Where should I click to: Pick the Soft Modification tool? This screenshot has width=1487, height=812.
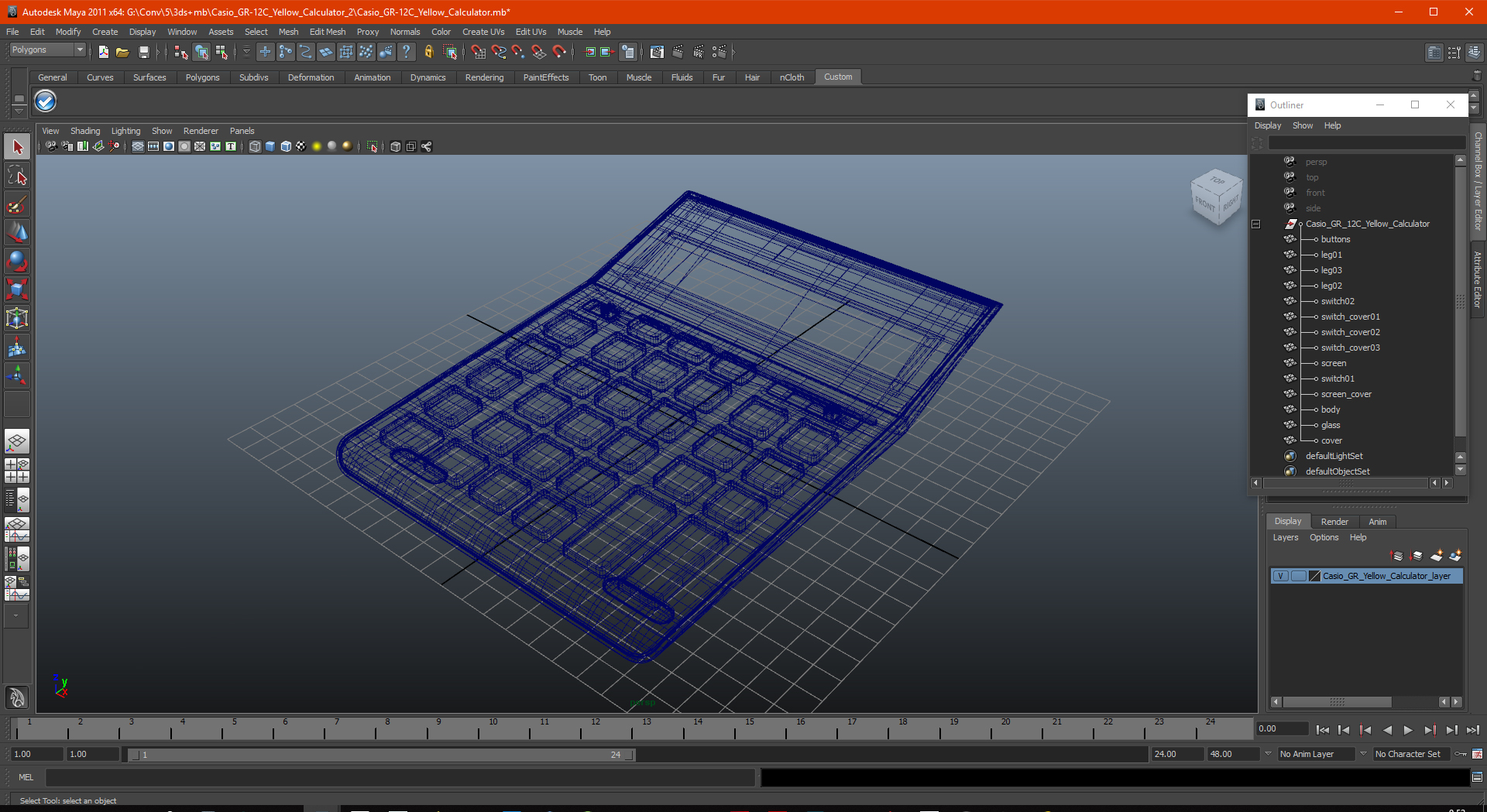point(17,348)
